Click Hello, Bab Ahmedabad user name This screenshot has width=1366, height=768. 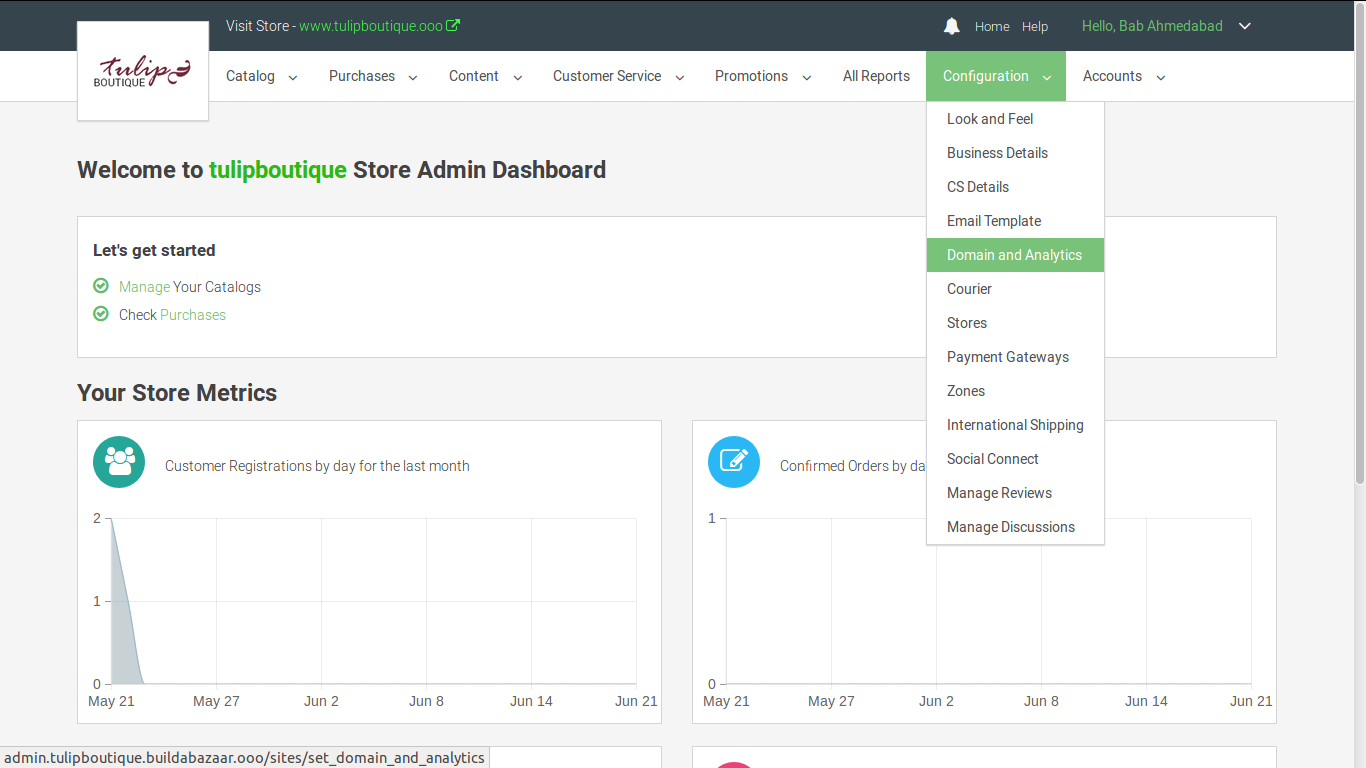click(x=1152, y=26)
